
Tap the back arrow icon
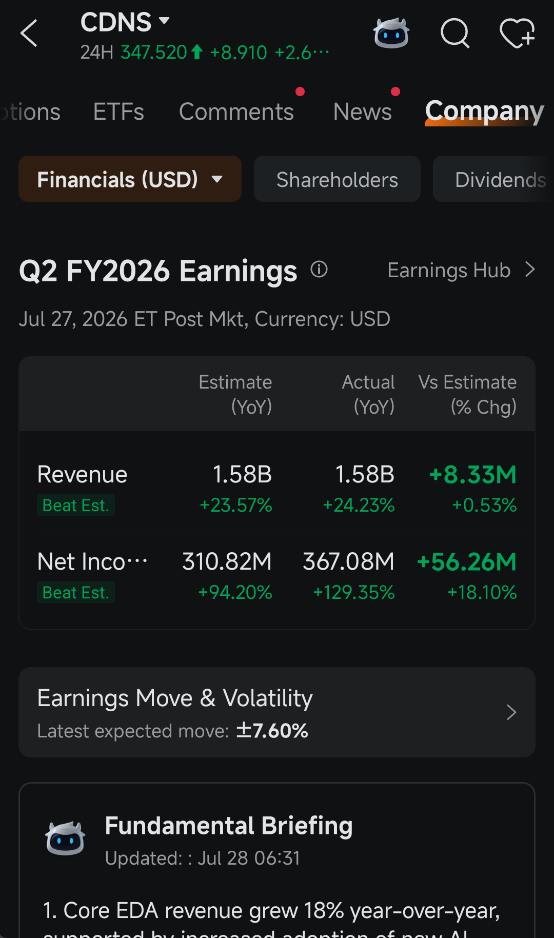[29, 33]
